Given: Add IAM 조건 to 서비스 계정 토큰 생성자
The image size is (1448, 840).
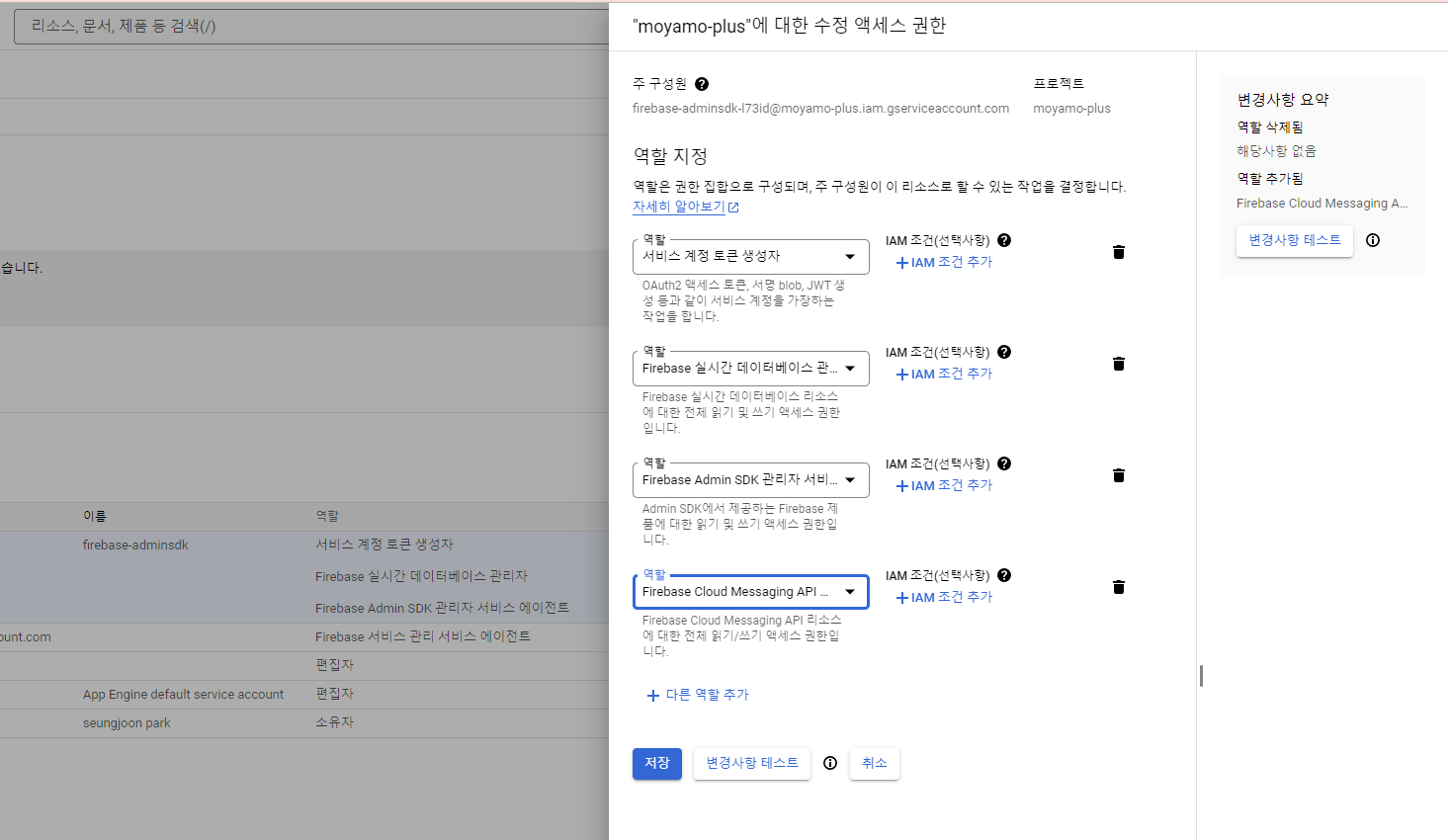Looking at the screenshot, I should (x=944, y=263).
